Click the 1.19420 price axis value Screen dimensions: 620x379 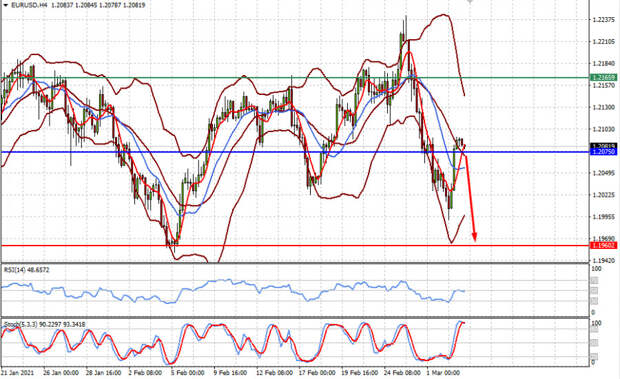[x=604, y=260]
